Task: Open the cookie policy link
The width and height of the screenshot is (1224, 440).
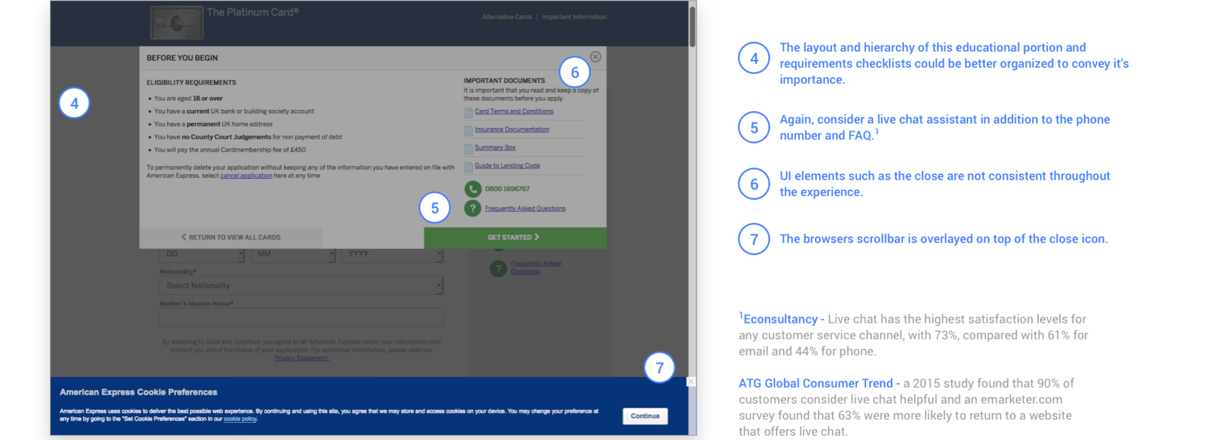Action: (x=239, y=419)
